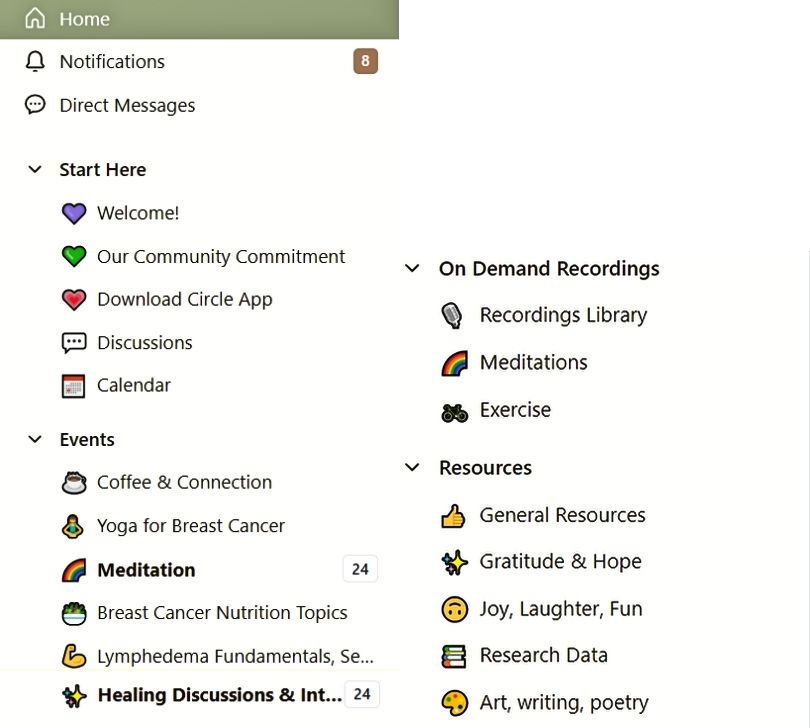Click the thumbs up General Resources icon
This screenshot has height=728, width=810.
pos(453,516)
